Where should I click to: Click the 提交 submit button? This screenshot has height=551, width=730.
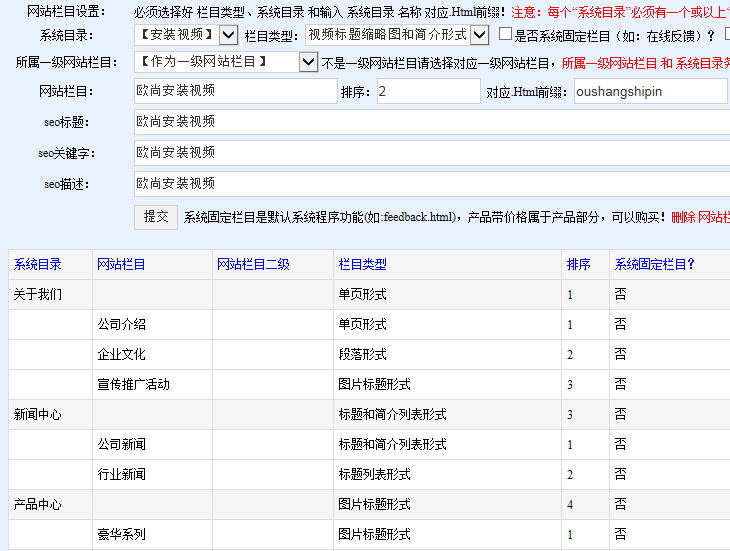point(156,217)
